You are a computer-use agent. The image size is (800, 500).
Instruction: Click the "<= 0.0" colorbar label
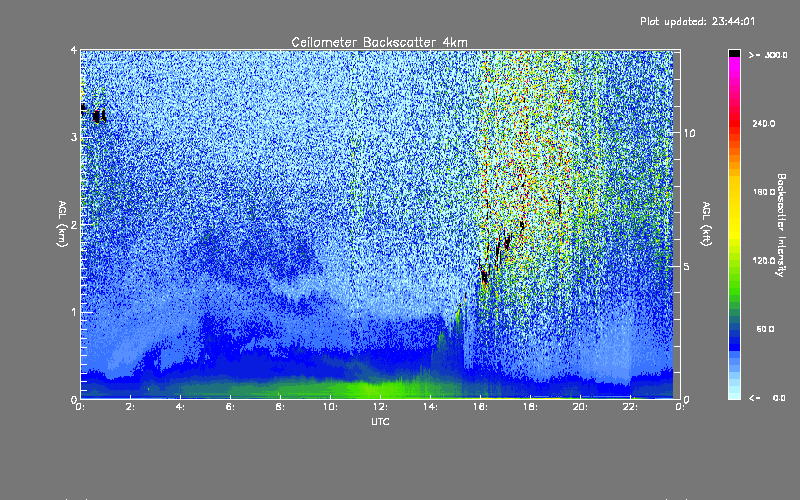point(767,398)
